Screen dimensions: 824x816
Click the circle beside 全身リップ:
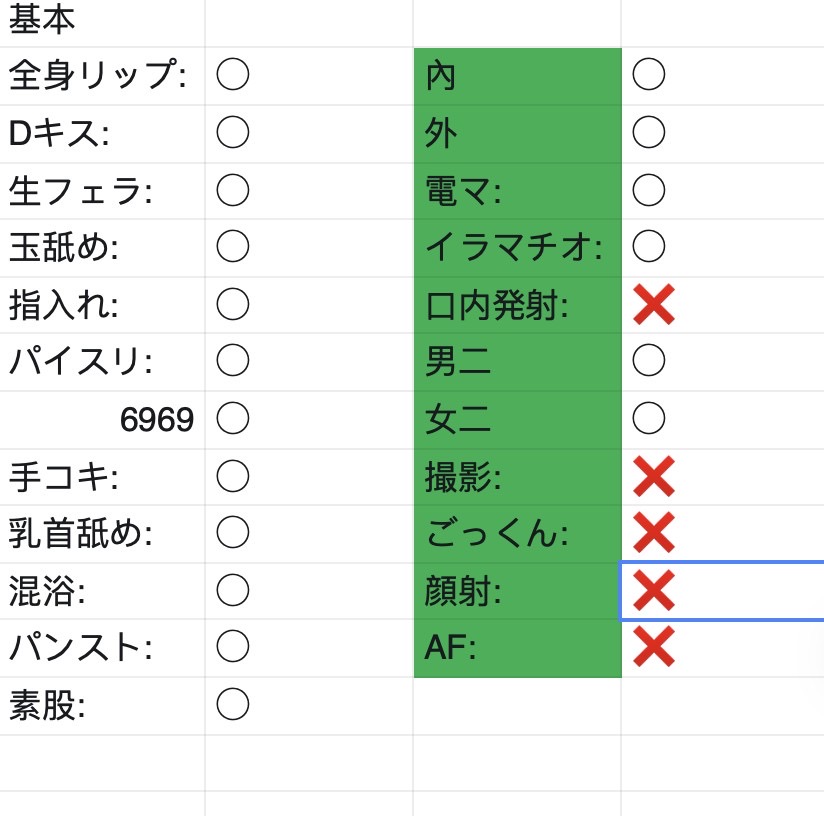tap(233, 74)
